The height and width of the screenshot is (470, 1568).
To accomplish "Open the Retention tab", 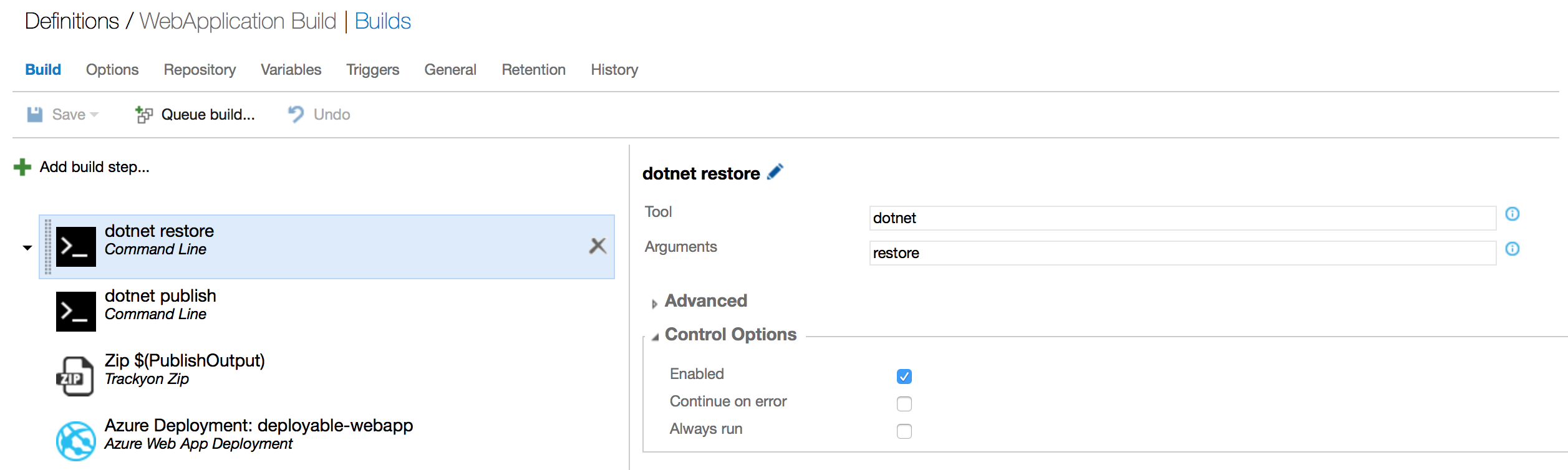I will pyautogui.click(x=534, y=70).
